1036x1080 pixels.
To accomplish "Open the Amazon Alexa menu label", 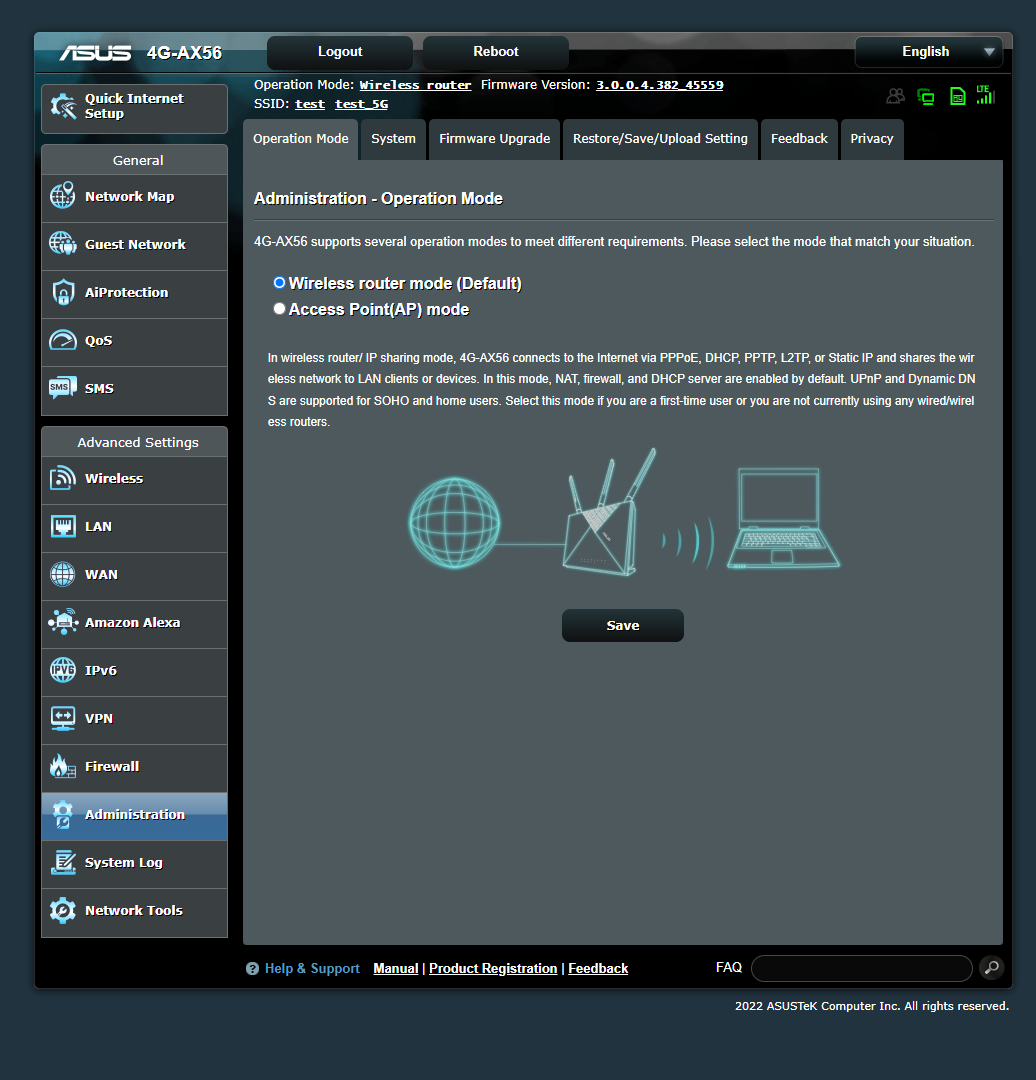I will [x=132, y=623].
